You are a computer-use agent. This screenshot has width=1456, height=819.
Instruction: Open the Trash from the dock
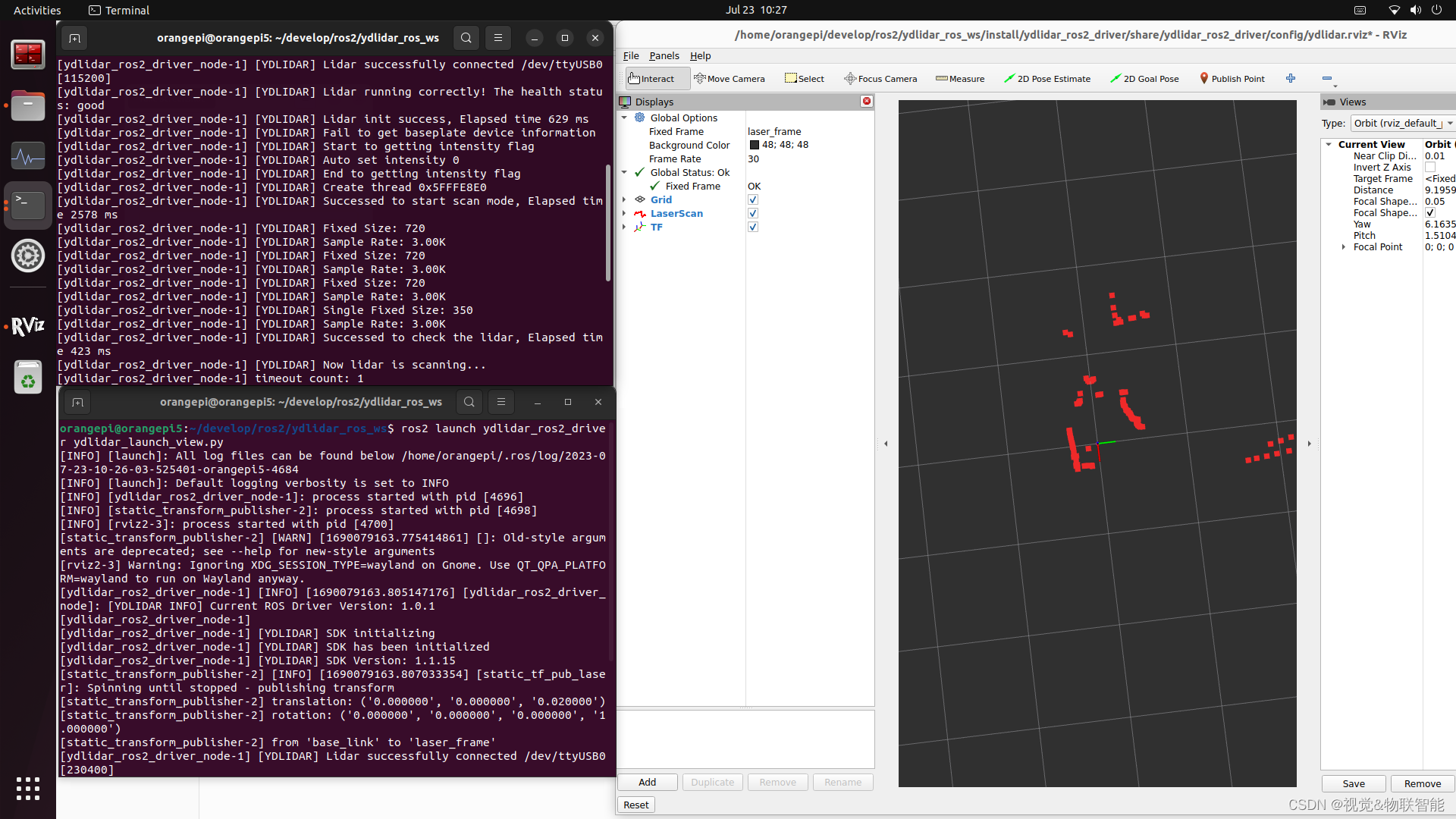28,377
